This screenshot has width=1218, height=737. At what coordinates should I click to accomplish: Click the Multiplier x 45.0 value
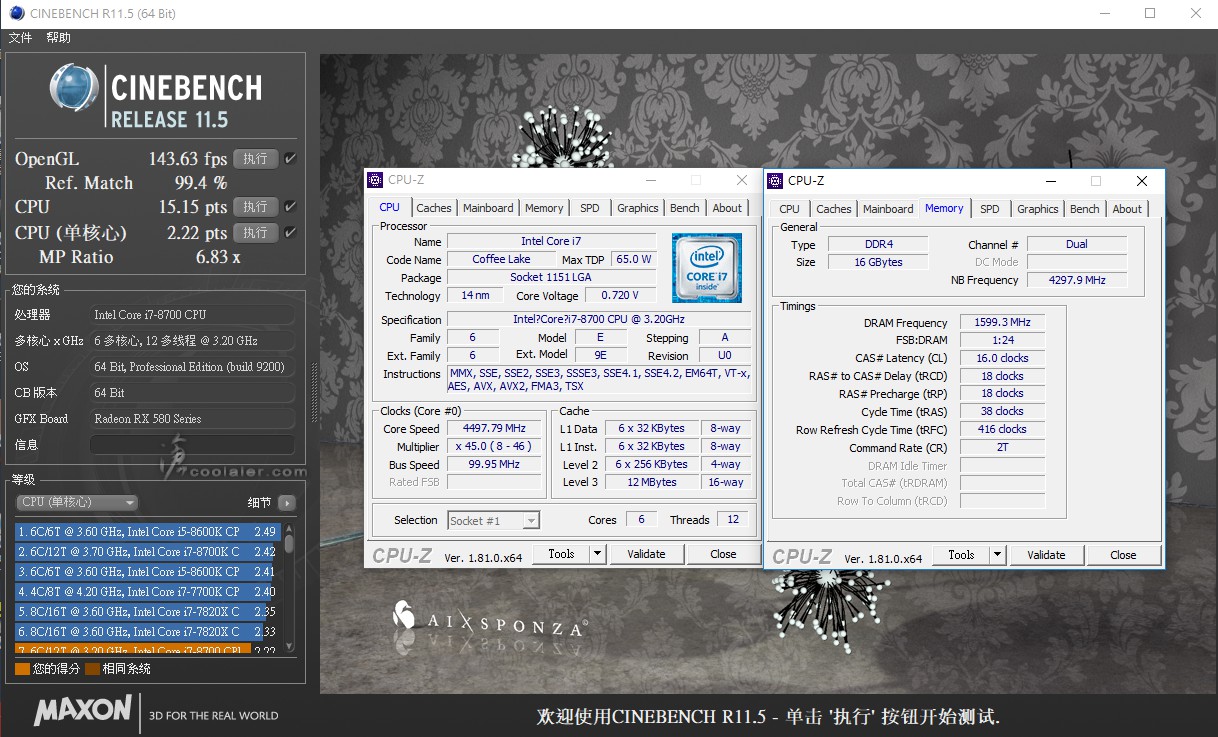click(494, 447)
